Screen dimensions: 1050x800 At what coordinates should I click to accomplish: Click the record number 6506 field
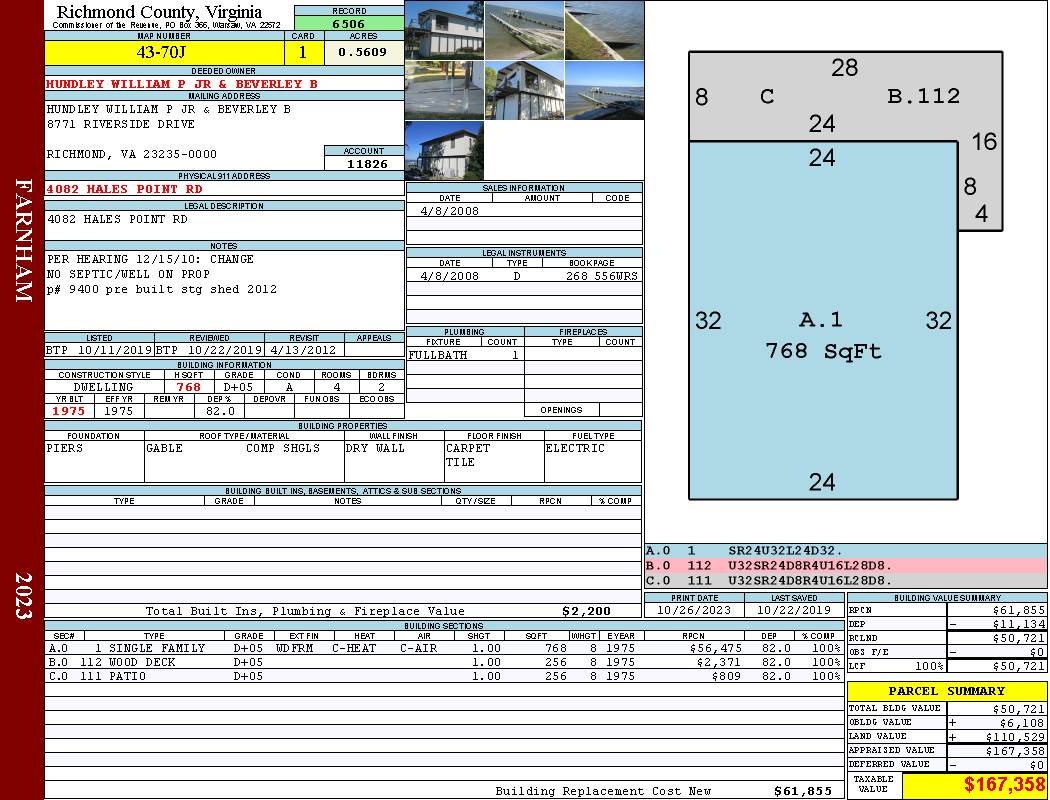coord(349,23)
